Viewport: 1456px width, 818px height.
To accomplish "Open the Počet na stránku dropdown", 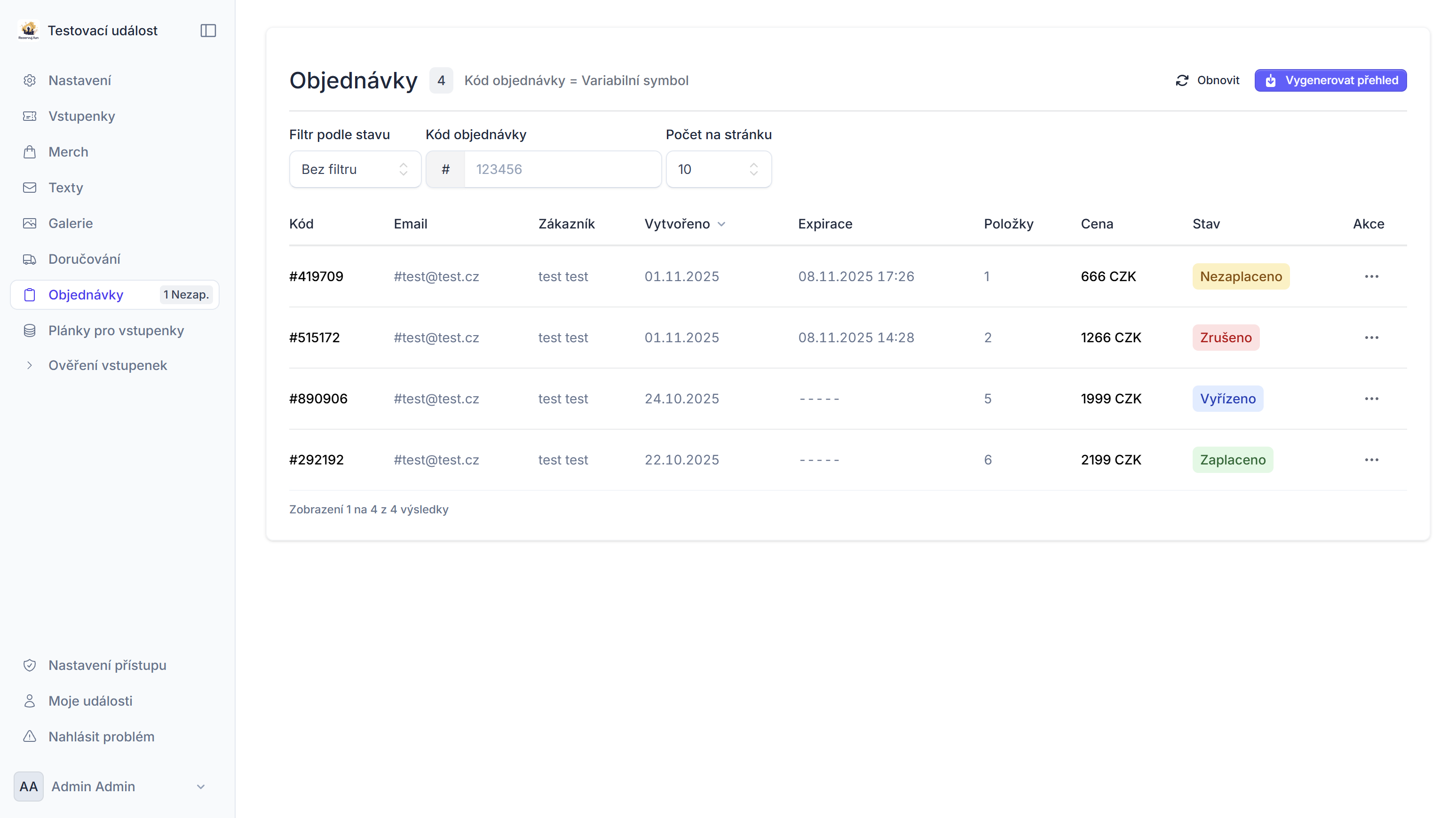I will [718, 169].
